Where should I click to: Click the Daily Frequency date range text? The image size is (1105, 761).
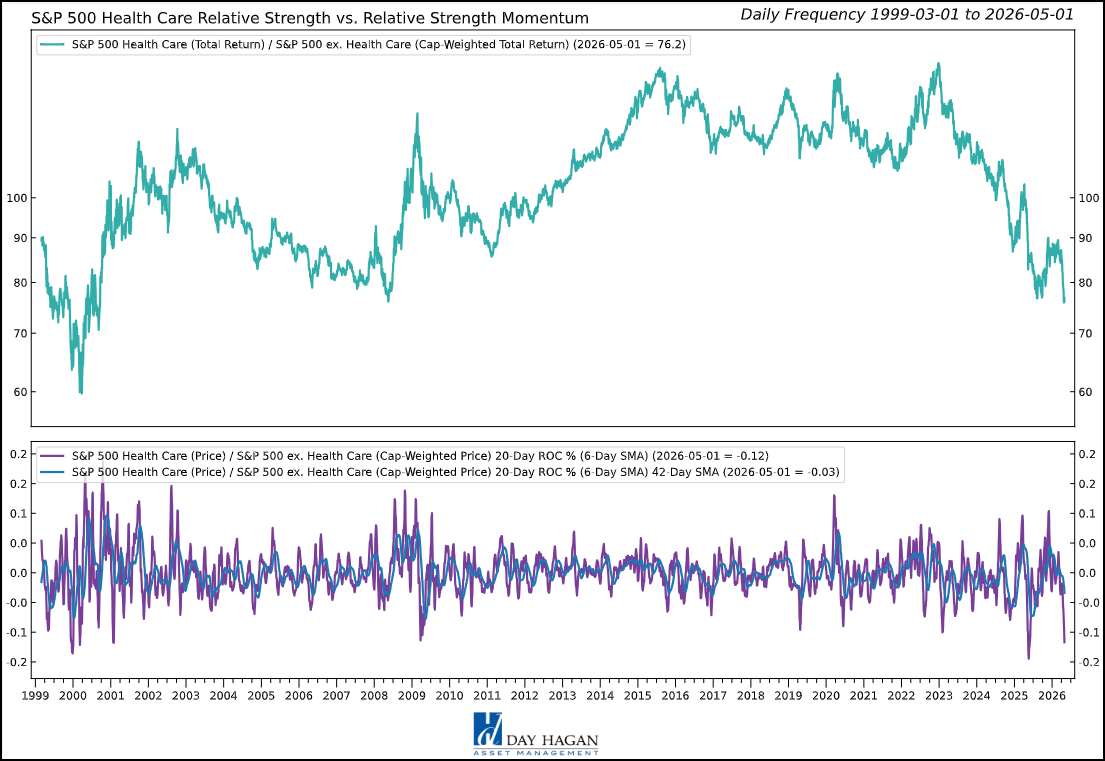[907, 15]
